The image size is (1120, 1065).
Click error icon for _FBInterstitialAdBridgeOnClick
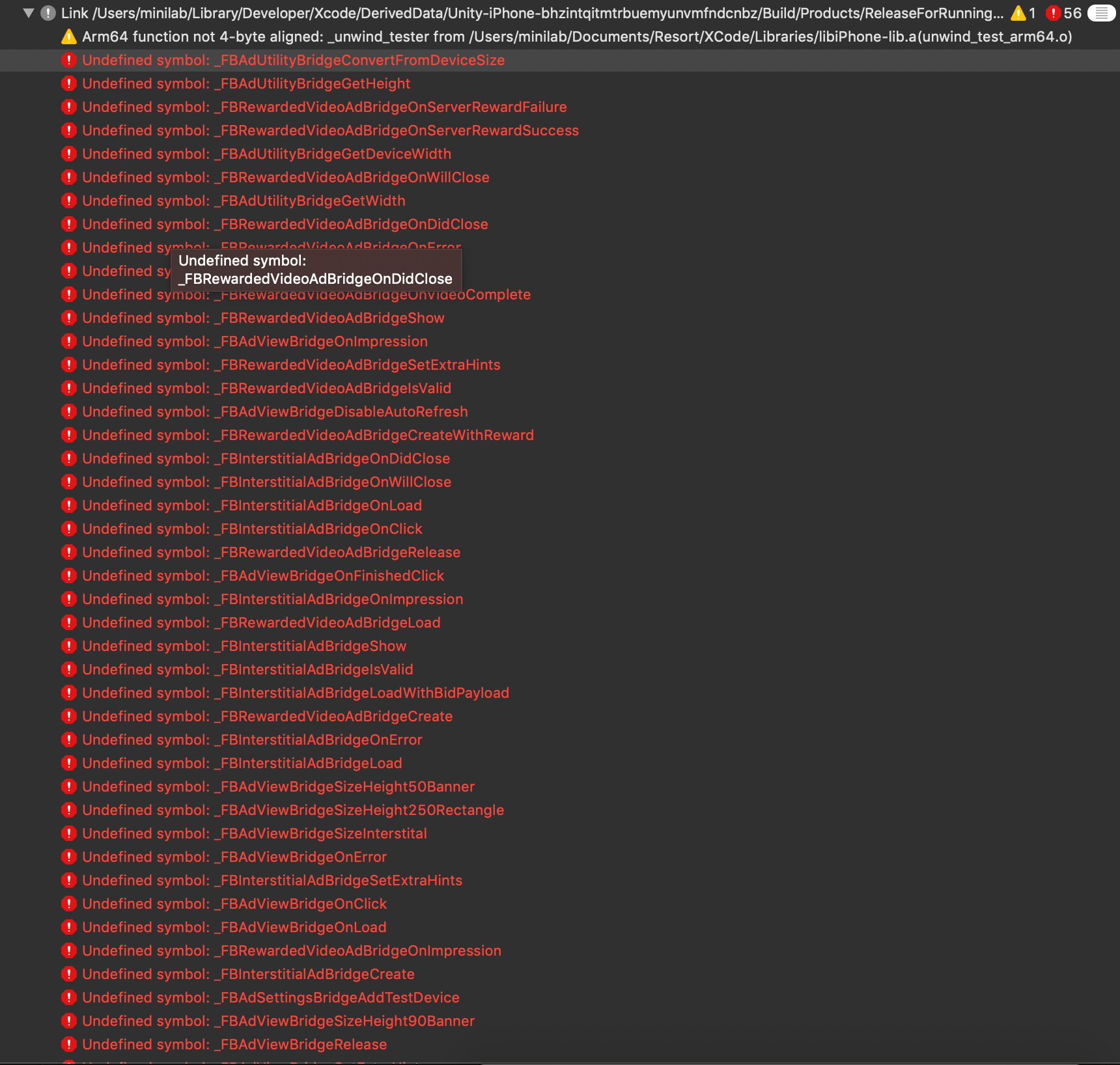click(x=69, y=529)
